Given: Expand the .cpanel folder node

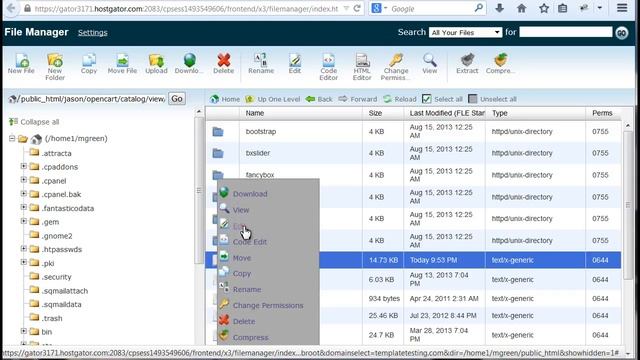Looking at the screenshot, I should 24,180.
